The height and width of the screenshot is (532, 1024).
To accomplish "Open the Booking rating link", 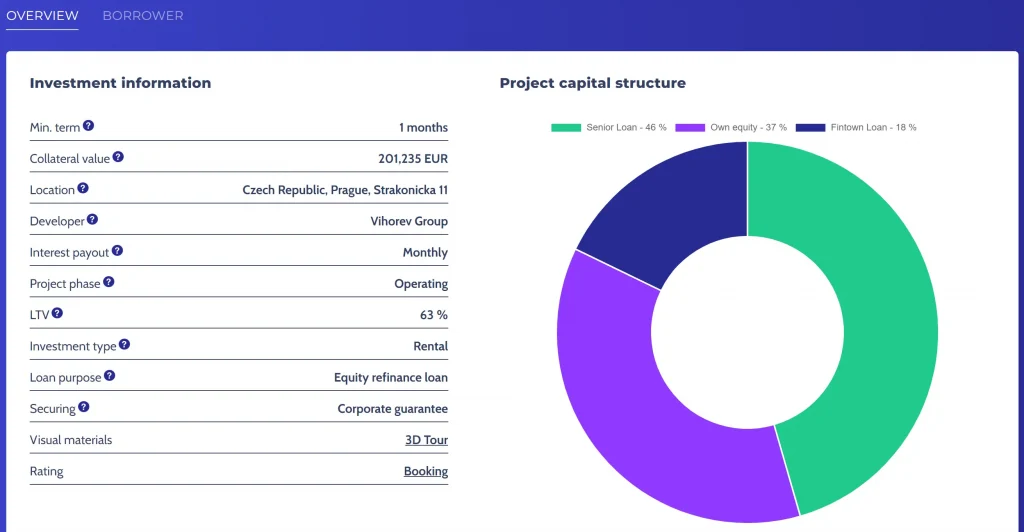I will pyautogui.click(x=426, y=471).
